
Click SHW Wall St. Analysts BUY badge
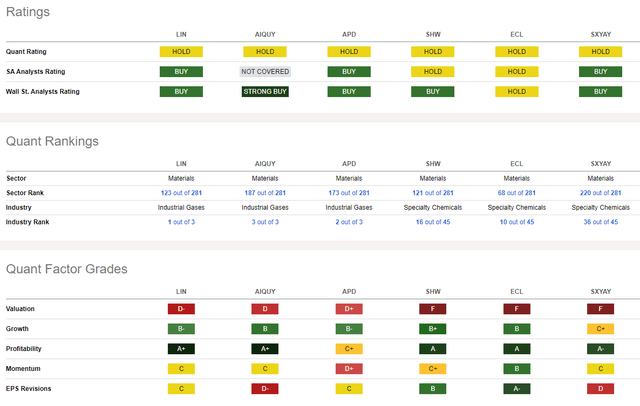433,92
